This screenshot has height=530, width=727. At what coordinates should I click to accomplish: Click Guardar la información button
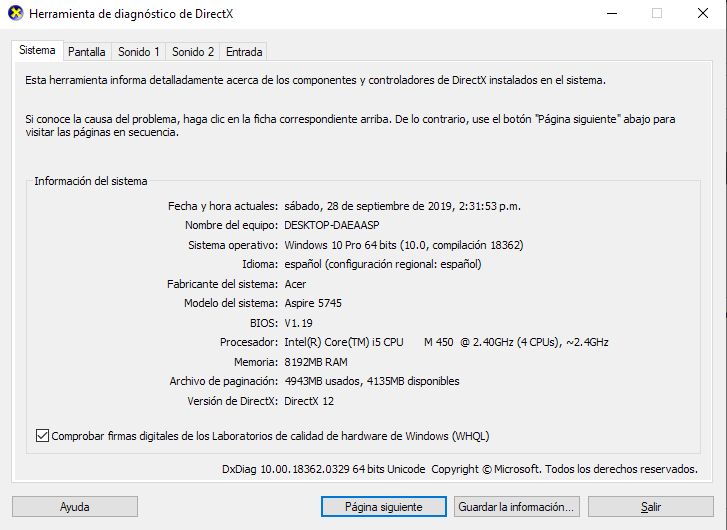pyautogui.click(x=516, y=507)
